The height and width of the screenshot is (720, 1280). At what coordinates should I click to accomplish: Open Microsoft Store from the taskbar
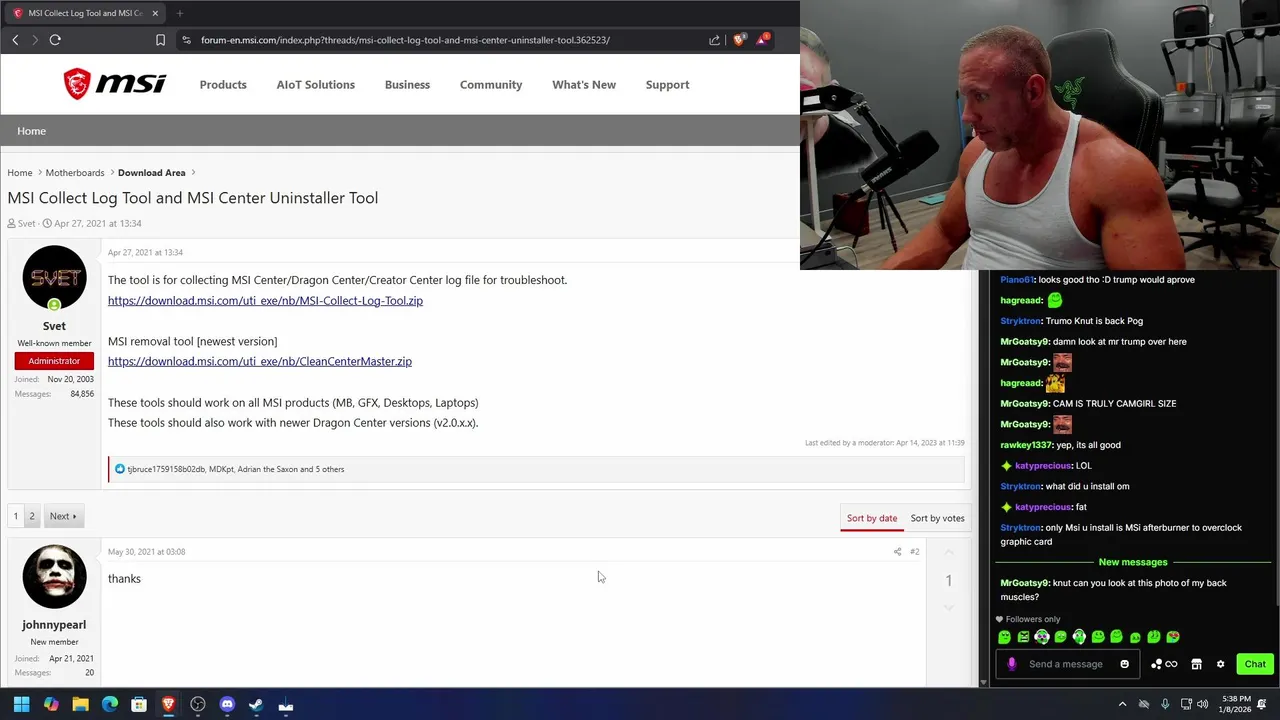139,705
